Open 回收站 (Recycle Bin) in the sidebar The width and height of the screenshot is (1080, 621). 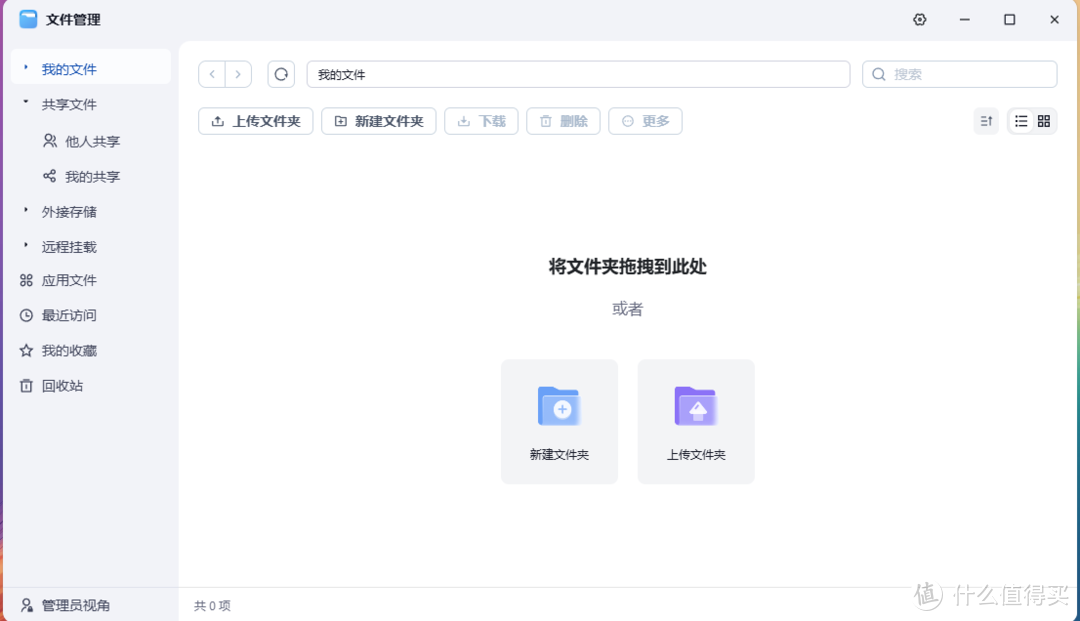click(x=62, y=385)
